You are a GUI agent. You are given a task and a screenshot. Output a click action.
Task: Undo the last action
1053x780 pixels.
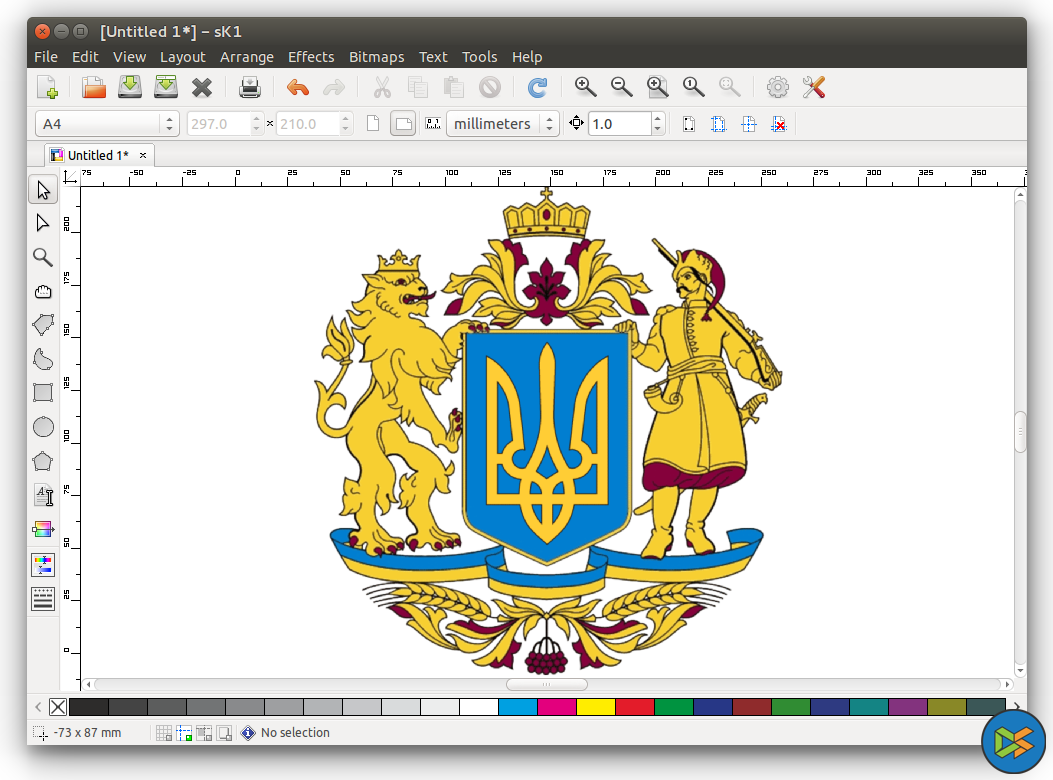(298, 88)
